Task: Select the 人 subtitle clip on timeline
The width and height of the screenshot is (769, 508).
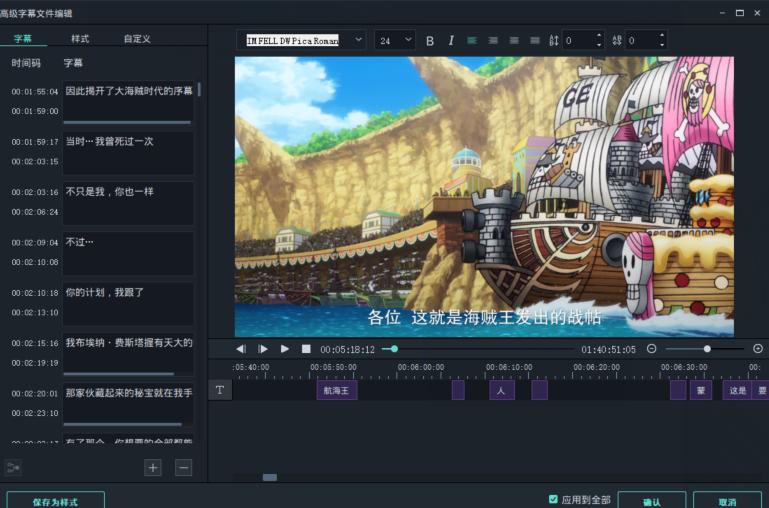Action: pyautogui.click(x=502, y=390)
